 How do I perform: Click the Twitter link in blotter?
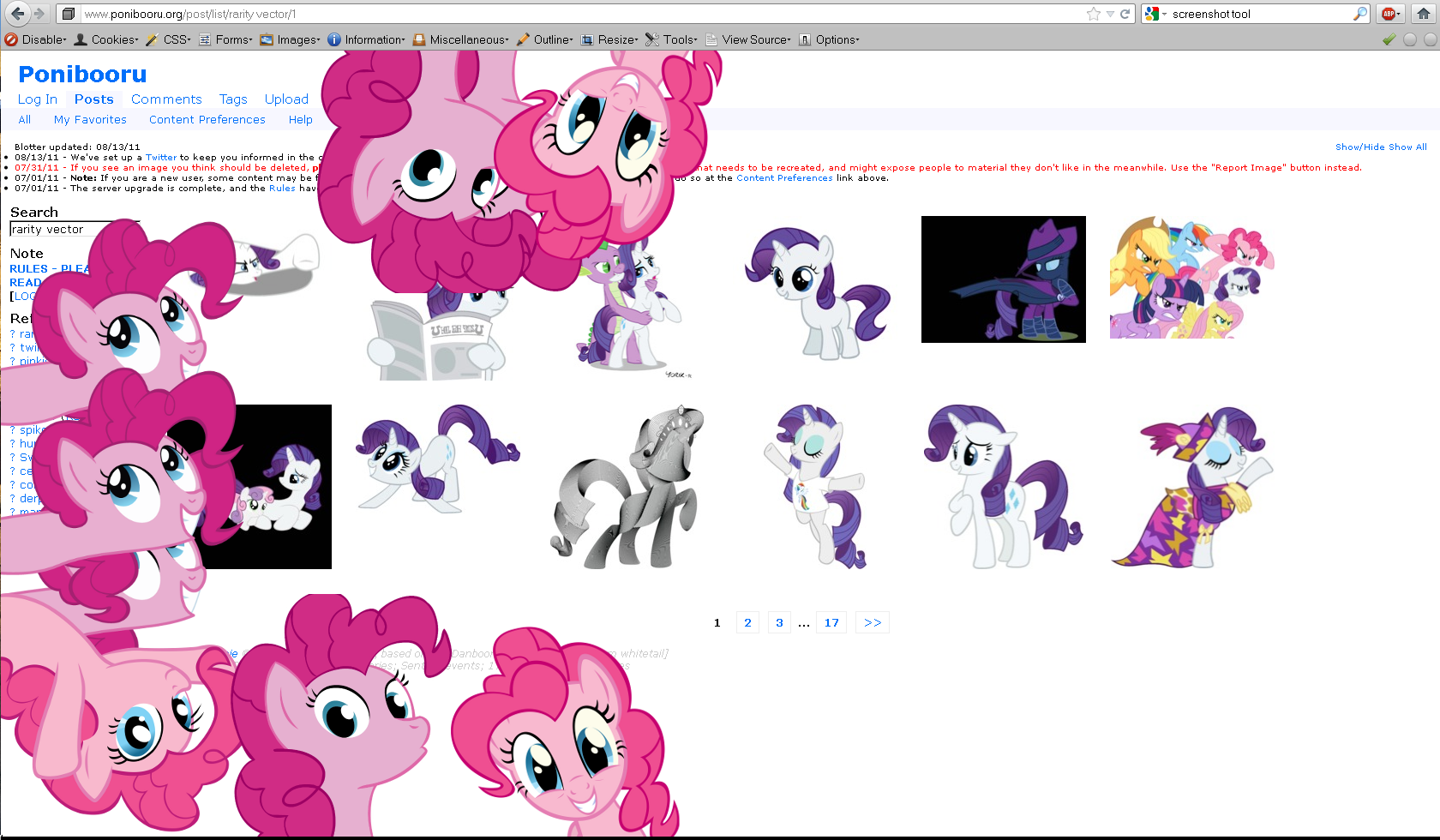point(161,158)
